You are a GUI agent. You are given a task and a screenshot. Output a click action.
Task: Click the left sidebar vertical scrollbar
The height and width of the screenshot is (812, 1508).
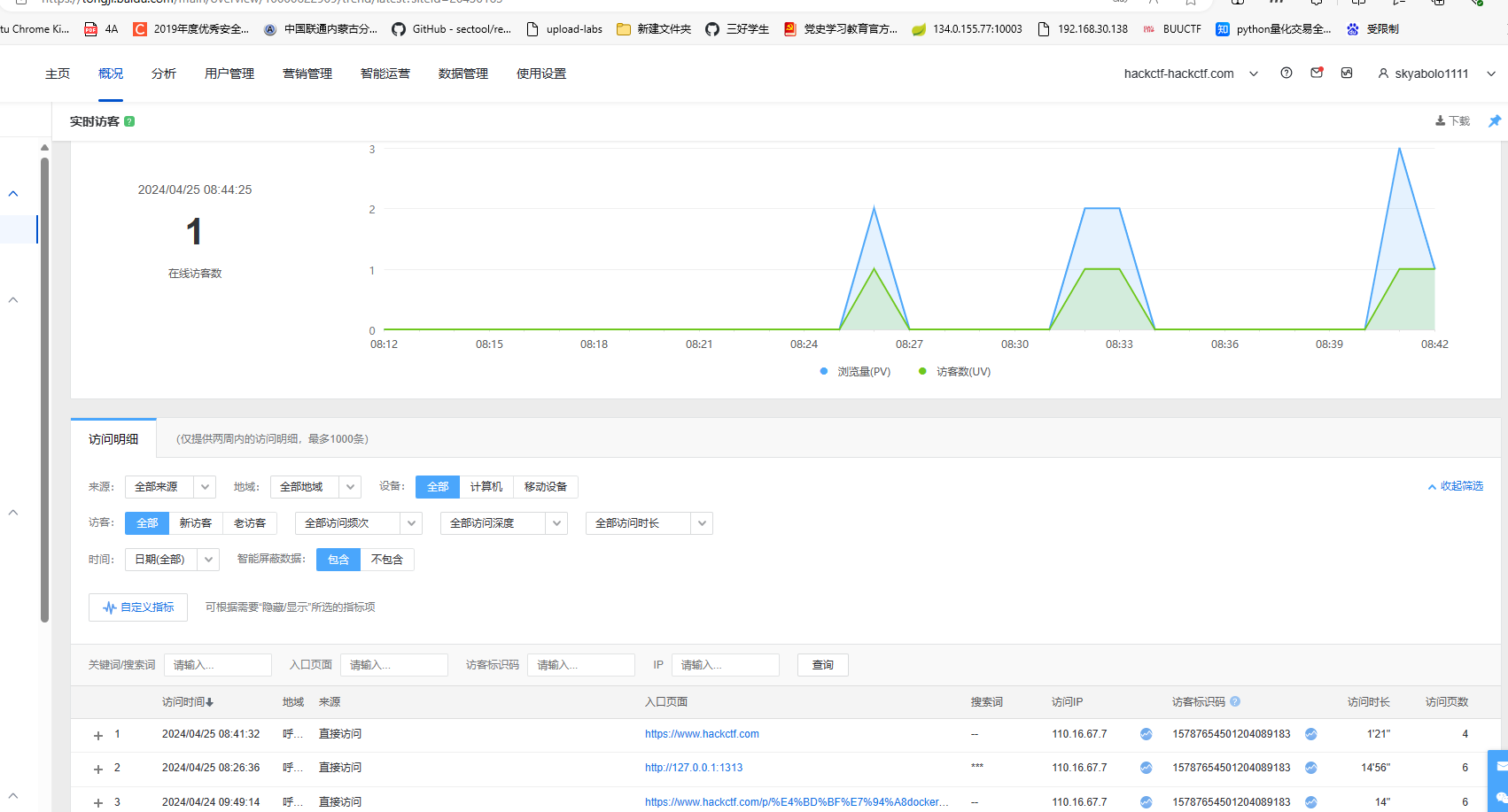[44, 390]
